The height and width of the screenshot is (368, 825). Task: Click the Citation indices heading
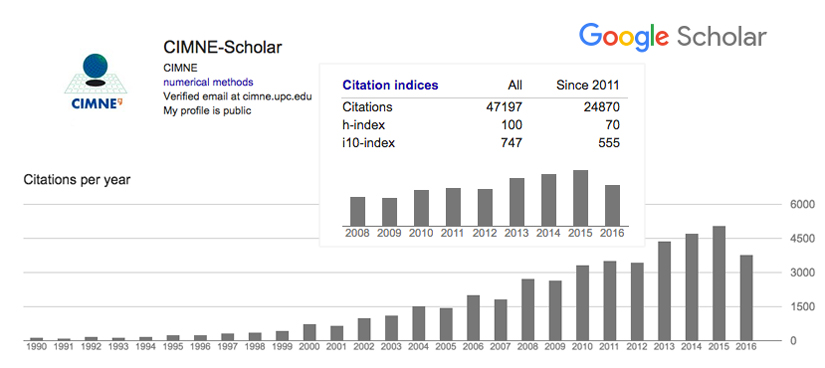coord(390,85)
